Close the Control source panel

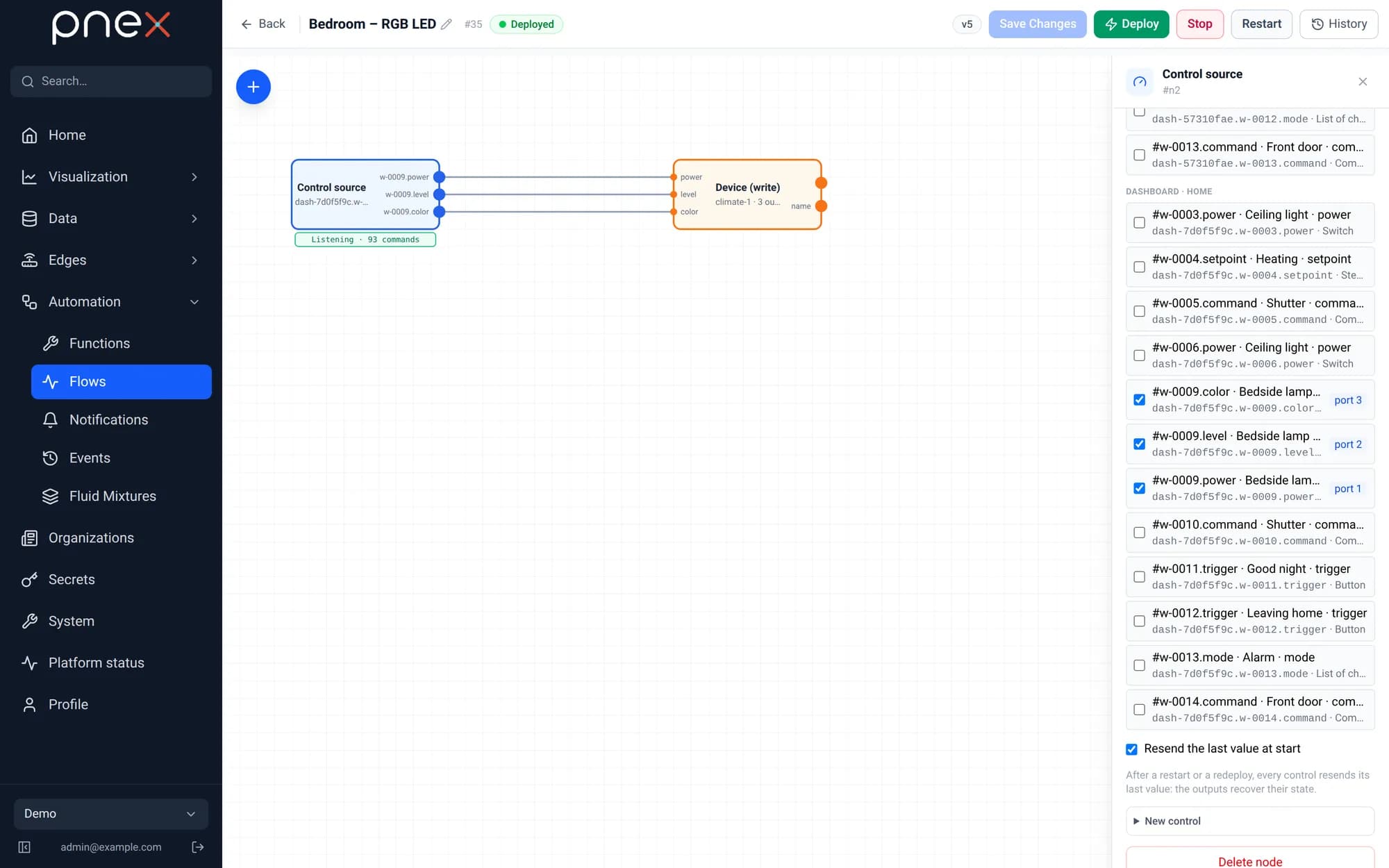[x=1363, y=82]
